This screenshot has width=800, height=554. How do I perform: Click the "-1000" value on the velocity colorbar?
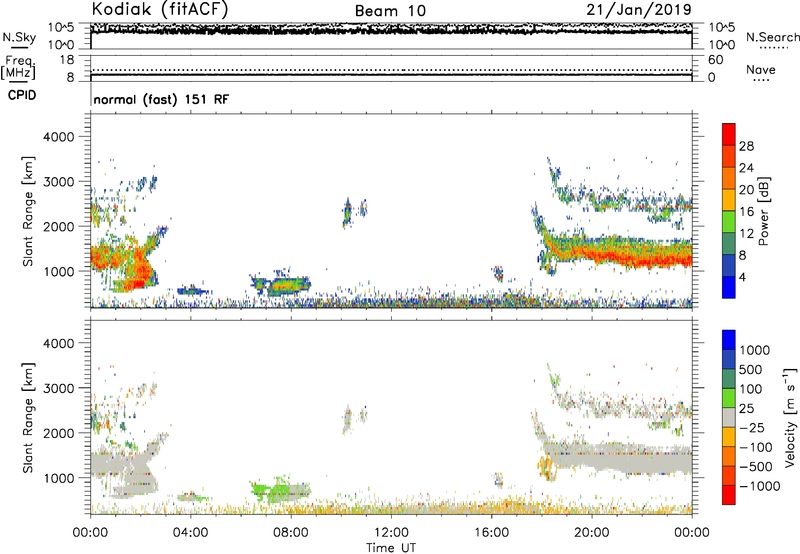point(759,486)
